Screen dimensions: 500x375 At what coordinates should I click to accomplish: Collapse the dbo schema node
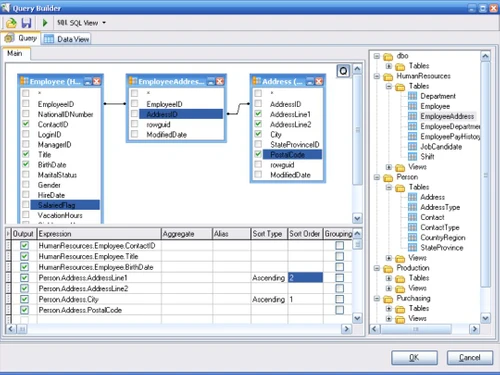click(x=377, y=56)
